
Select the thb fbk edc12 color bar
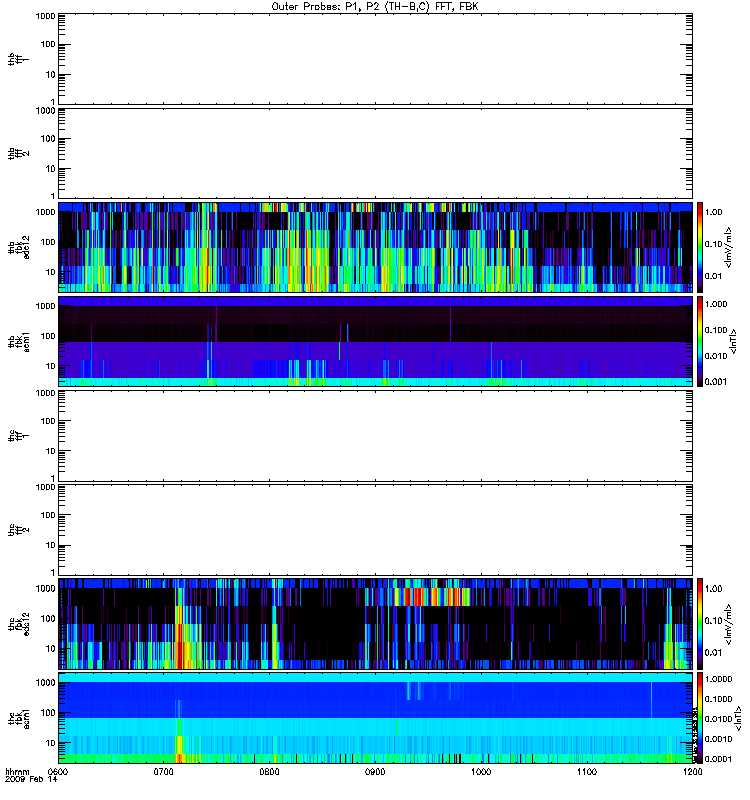click(x=700, y=247)
